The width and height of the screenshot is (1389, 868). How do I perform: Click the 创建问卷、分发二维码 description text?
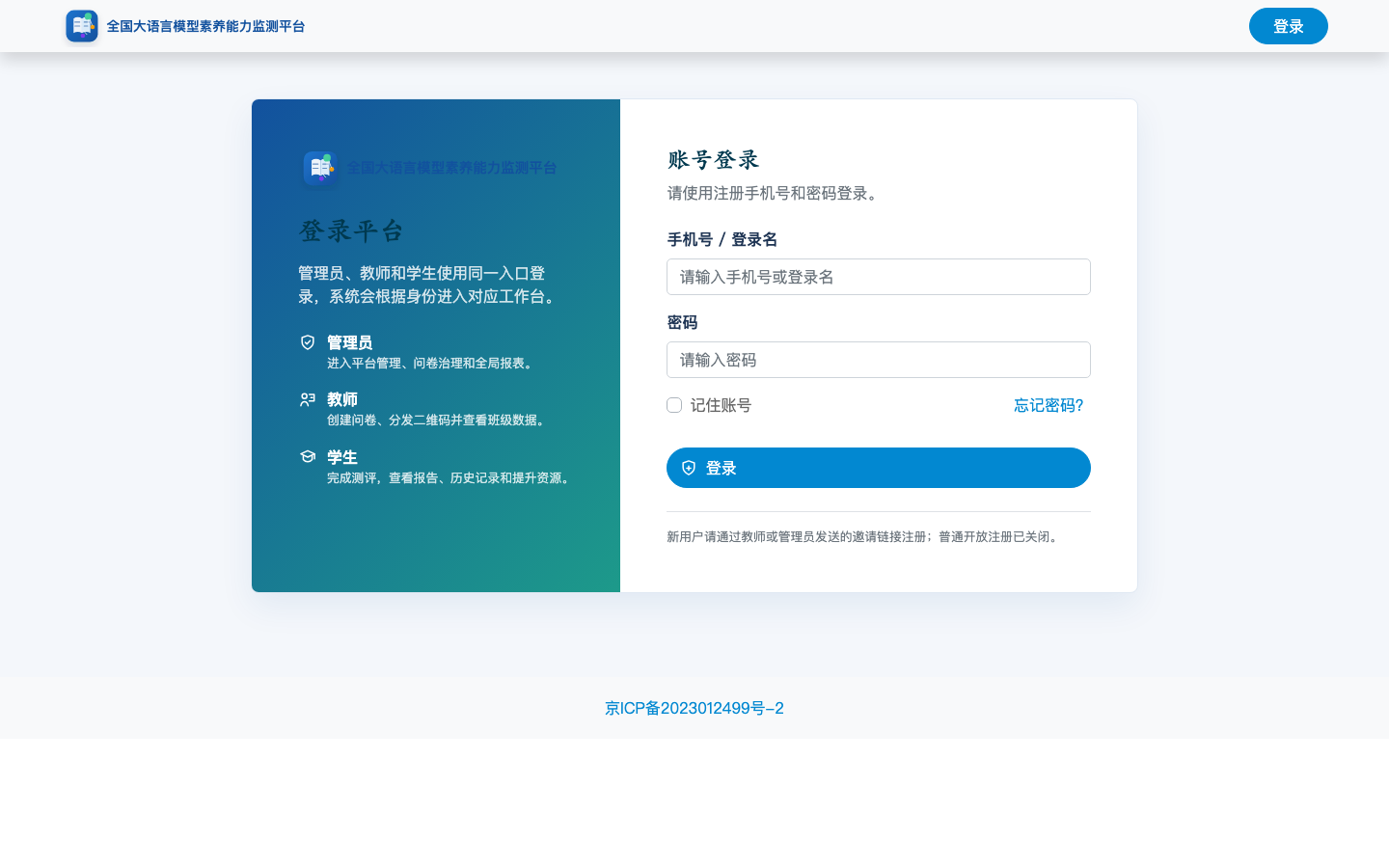point(439,420)
